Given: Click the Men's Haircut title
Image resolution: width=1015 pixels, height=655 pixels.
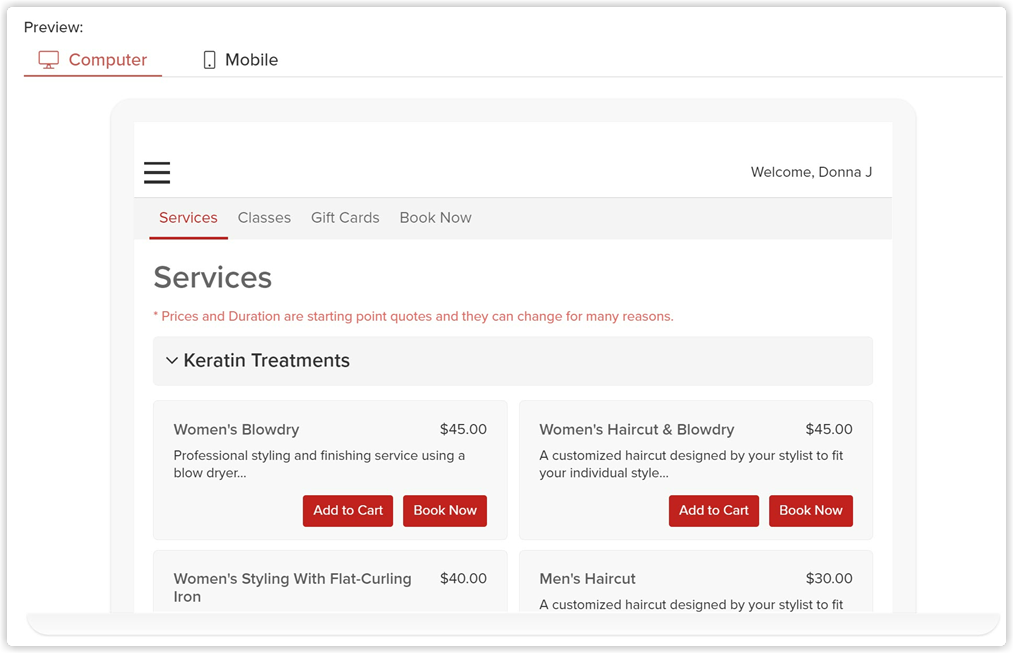Looking at the screenshot, I should tap(588, 579).
